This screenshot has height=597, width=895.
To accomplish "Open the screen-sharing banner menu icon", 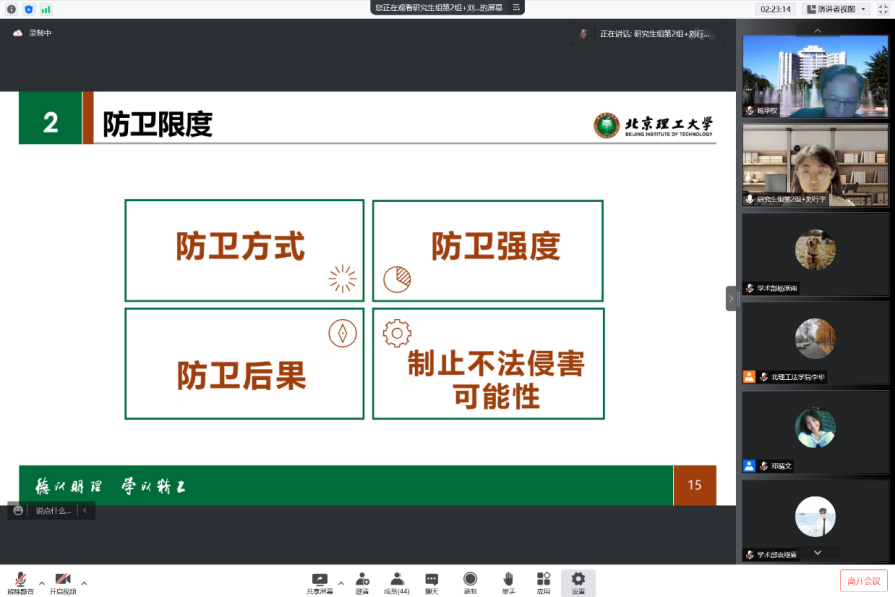I will 516,7.
